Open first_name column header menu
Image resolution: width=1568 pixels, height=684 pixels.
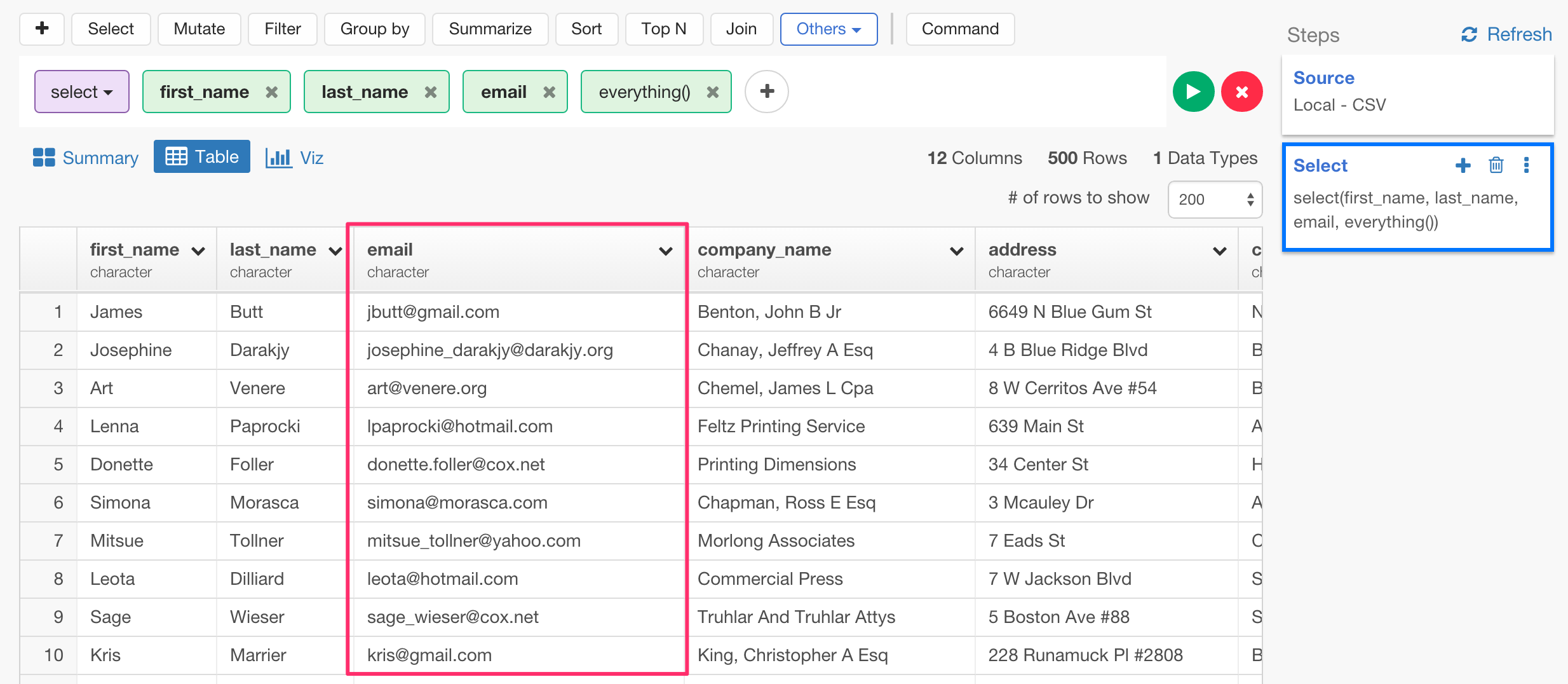coord(198,251)
